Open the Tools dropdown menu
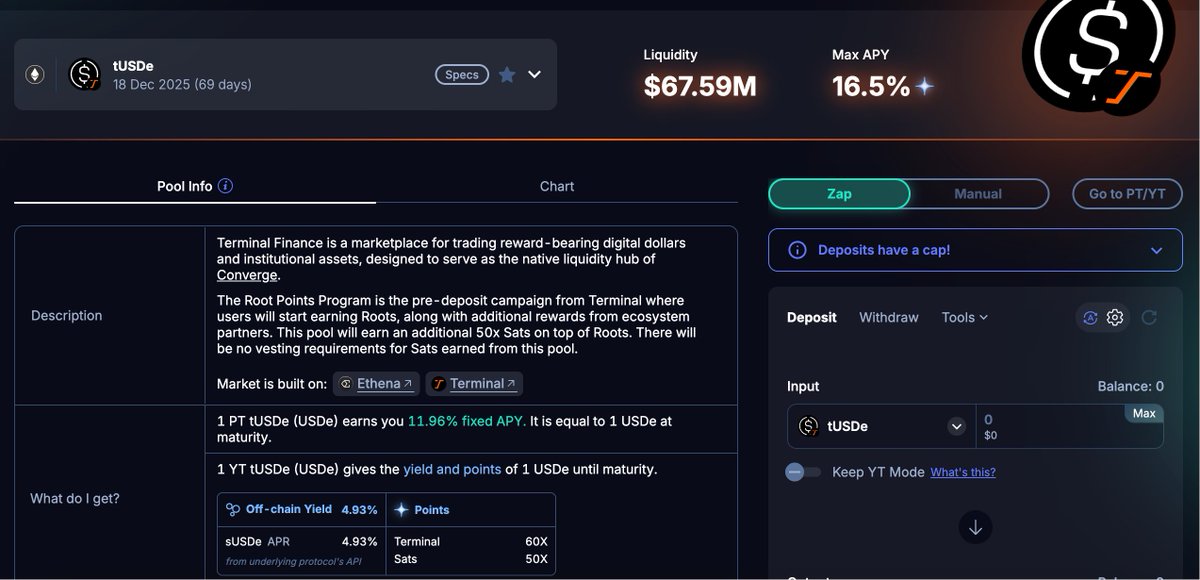The image size is (1200, 580). click(x=964, y=317)
